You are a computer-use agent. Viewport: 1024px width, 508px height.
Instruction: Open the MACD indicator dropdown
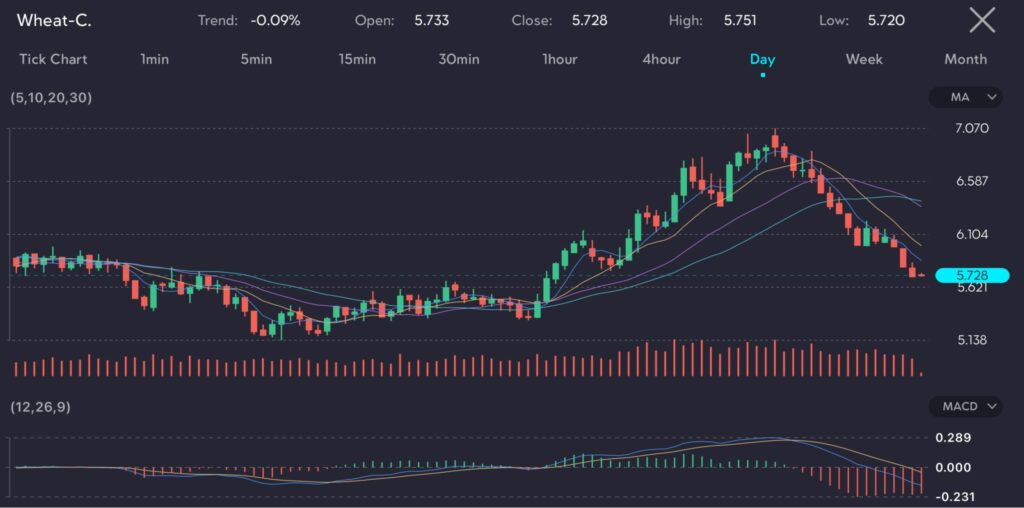pos(965,407)
